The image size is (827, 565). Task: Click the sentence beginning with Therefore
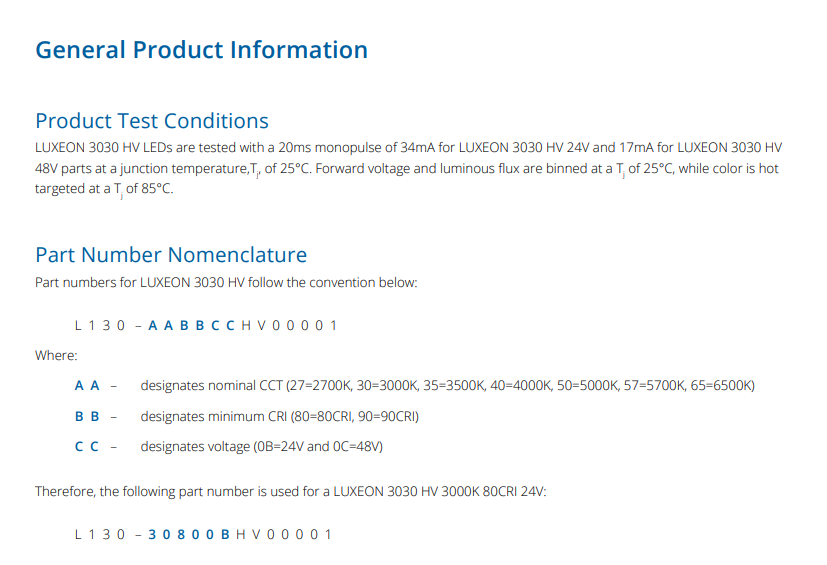[291, 491]
